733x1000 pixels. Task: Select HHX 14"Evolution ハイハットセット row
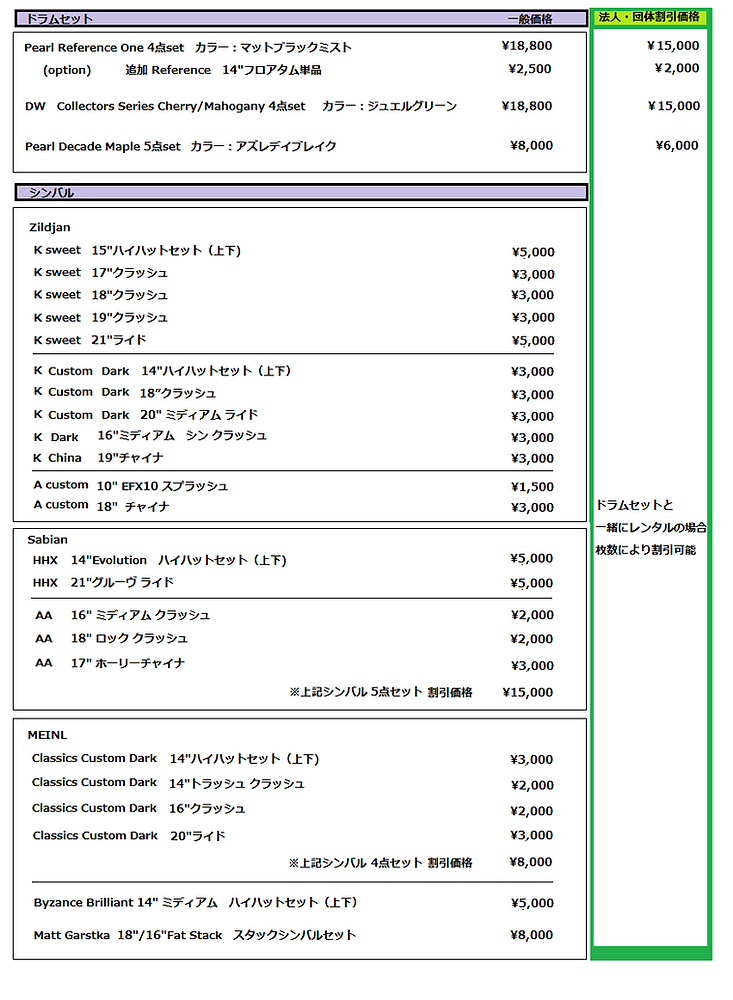(159, 560)
